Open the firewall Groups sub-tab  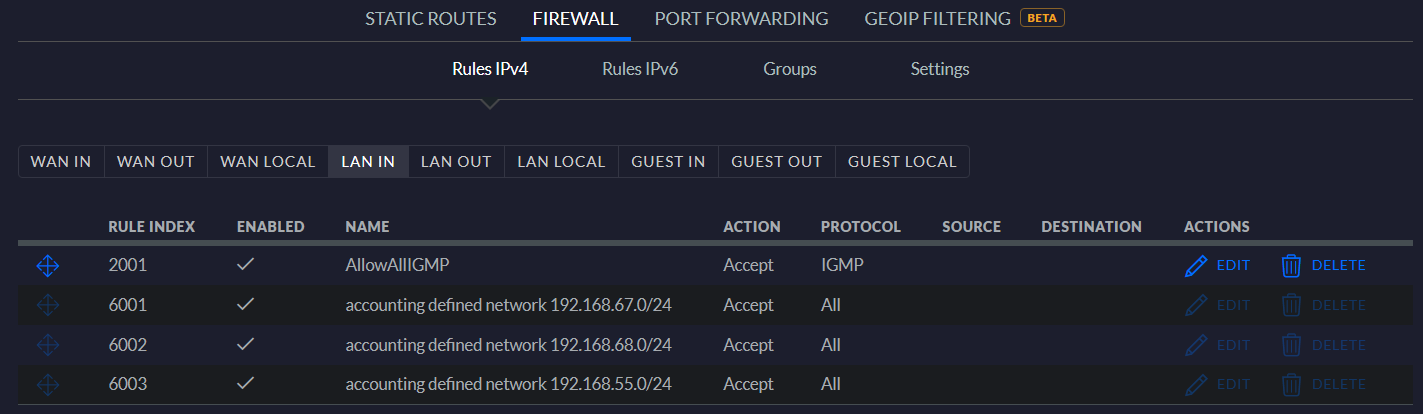[x=790, y=69]
